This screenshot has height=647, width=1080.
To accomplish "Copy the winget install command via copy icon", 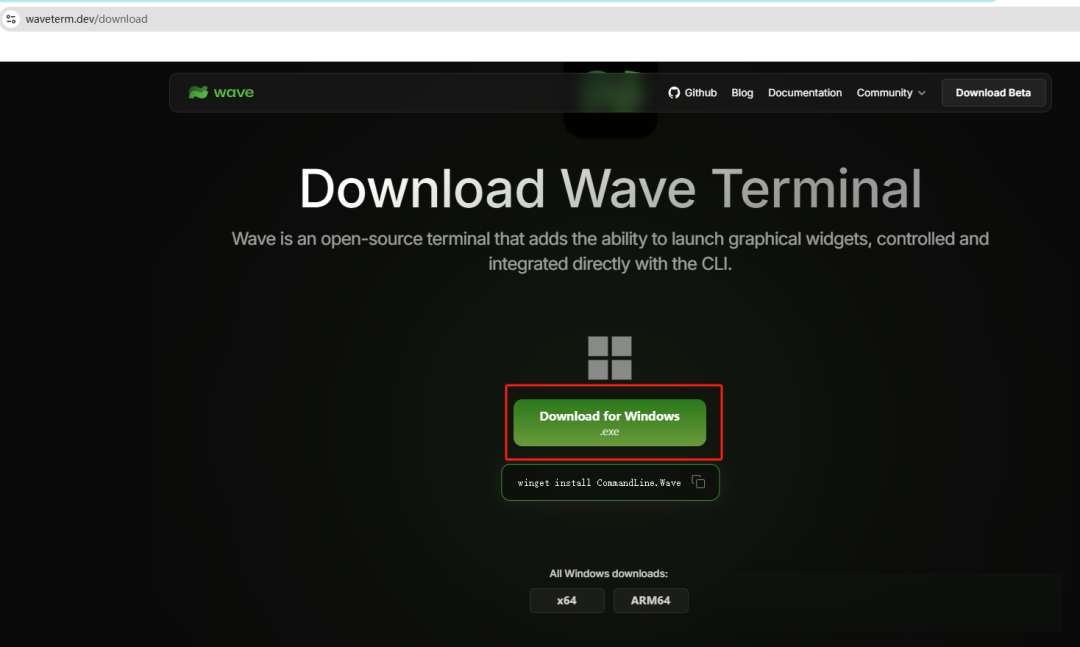I will point(698,482).
